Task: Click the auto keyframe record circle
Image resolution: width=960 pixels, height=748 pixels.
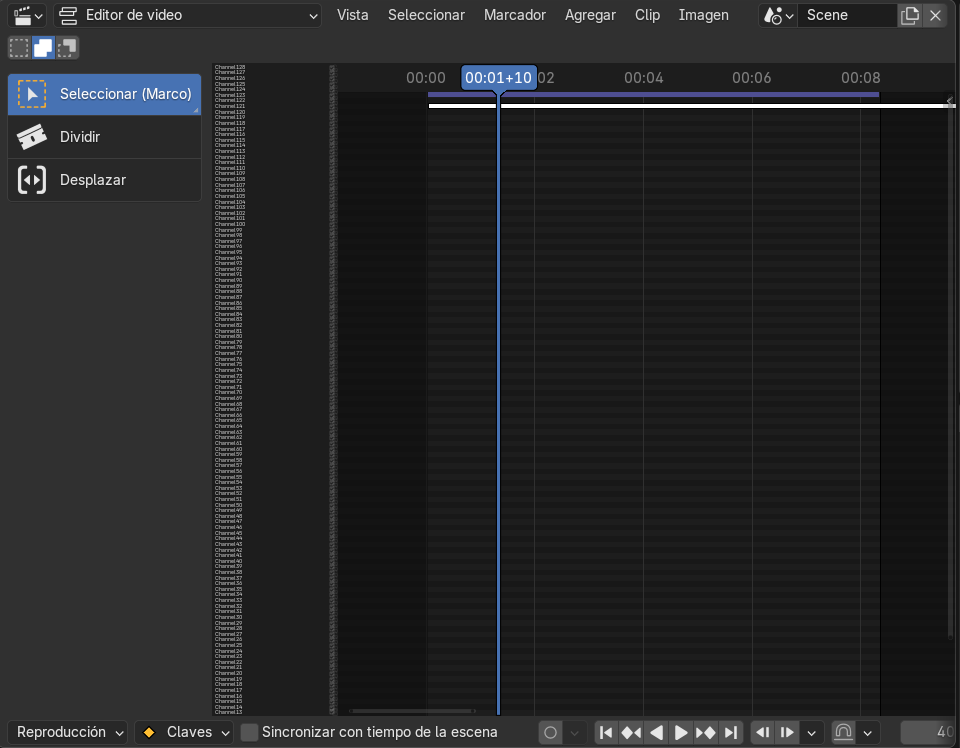Action: (550, 732)
